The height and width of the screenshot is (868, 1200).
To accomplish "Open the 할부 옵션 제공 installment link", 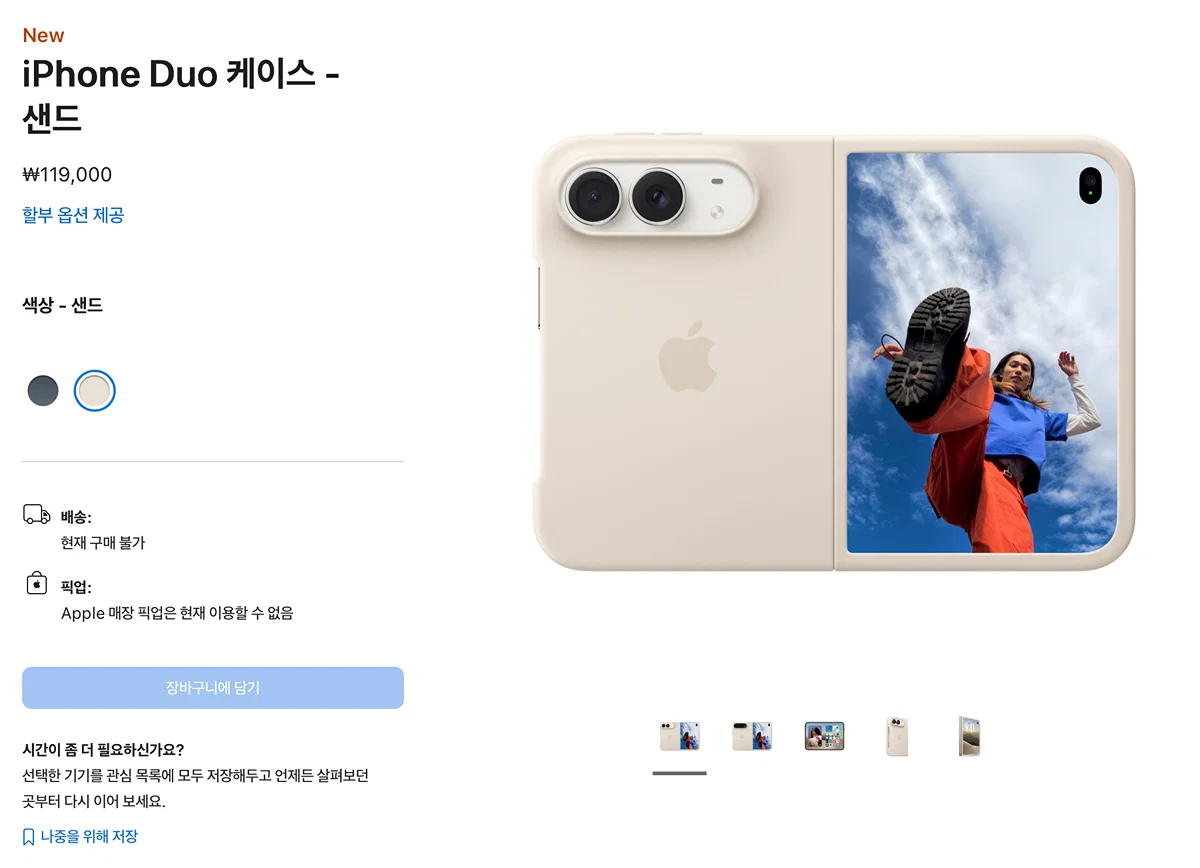I will click(73, 215).
